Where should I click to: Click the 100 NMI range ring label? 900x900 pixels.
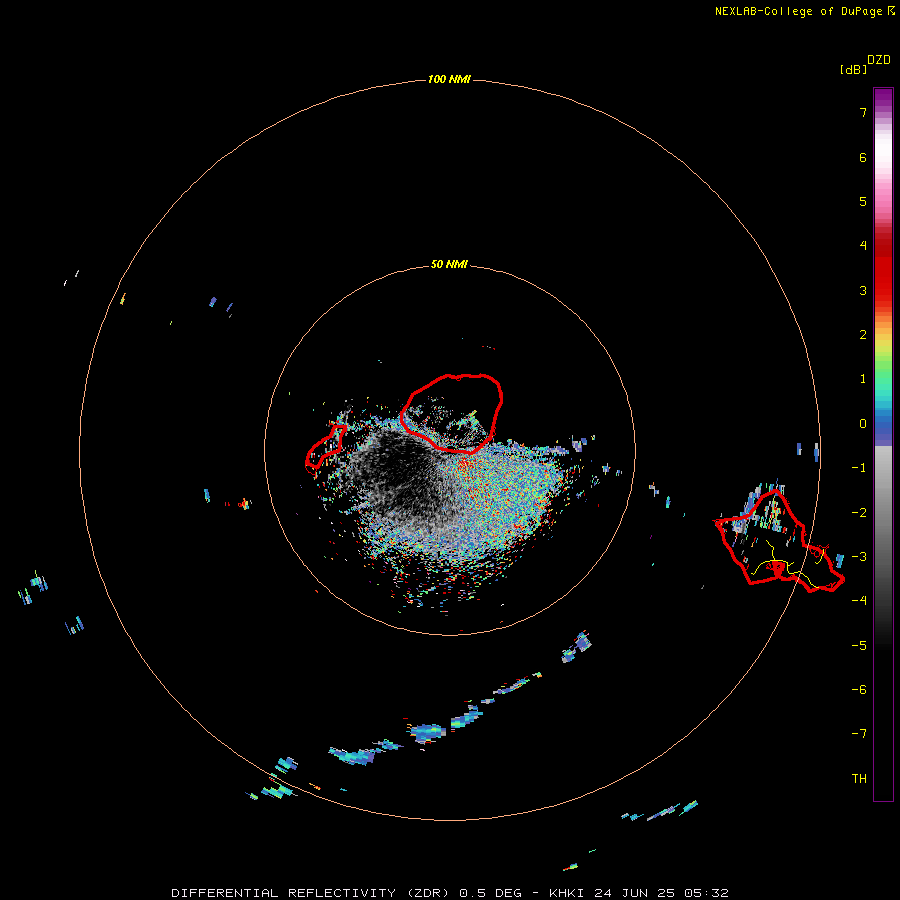tap(449, 79)
